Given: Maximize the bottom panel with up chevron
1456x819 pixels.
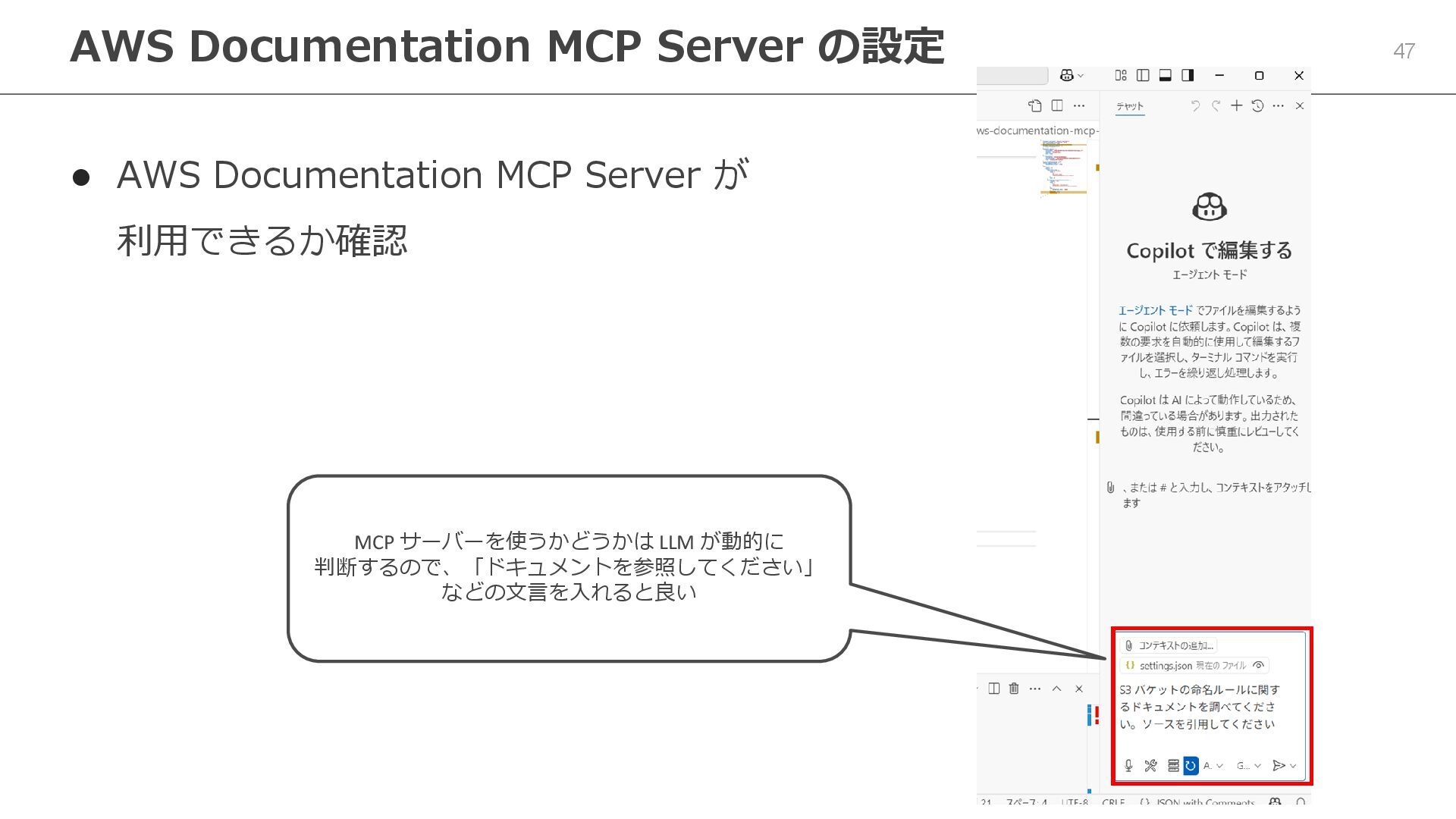Looking at the screenshot, I should [x=1056, y=689].
